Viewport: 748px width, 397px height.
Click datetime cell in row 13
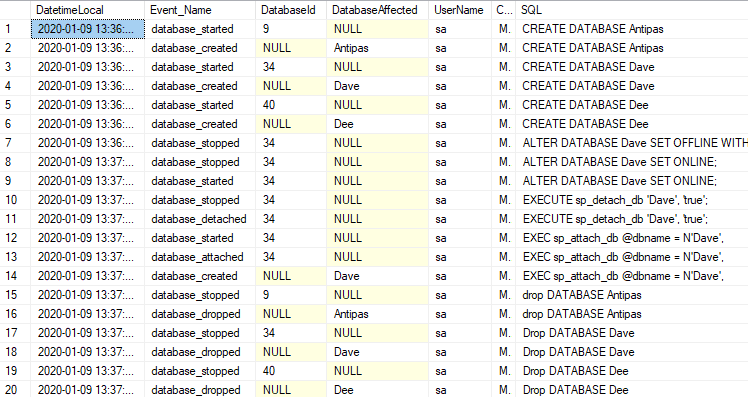tap(88, 257)
